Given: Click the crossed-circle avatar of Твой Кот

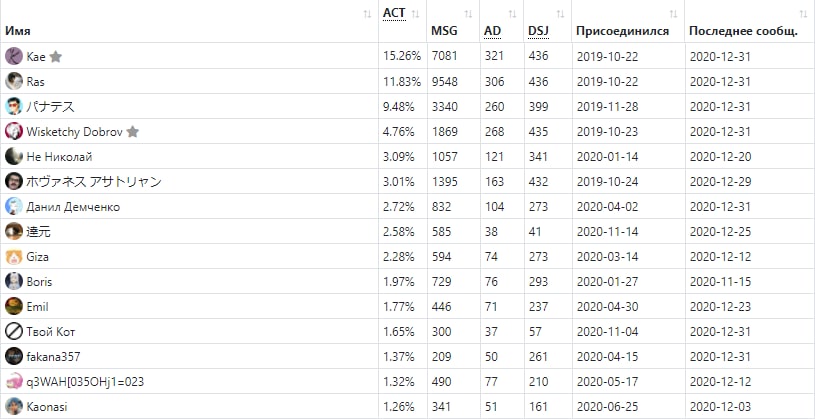Looking at the screenshot, I should 14,332.
